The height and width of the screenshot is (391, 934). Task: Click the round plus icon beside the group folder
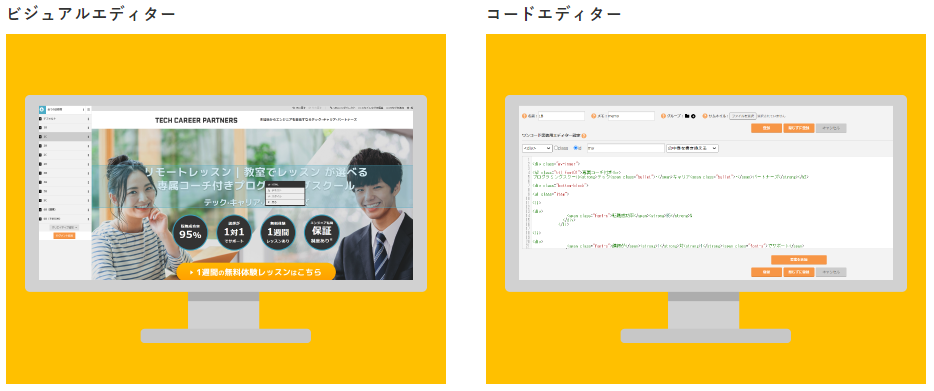tap(693, 116)
